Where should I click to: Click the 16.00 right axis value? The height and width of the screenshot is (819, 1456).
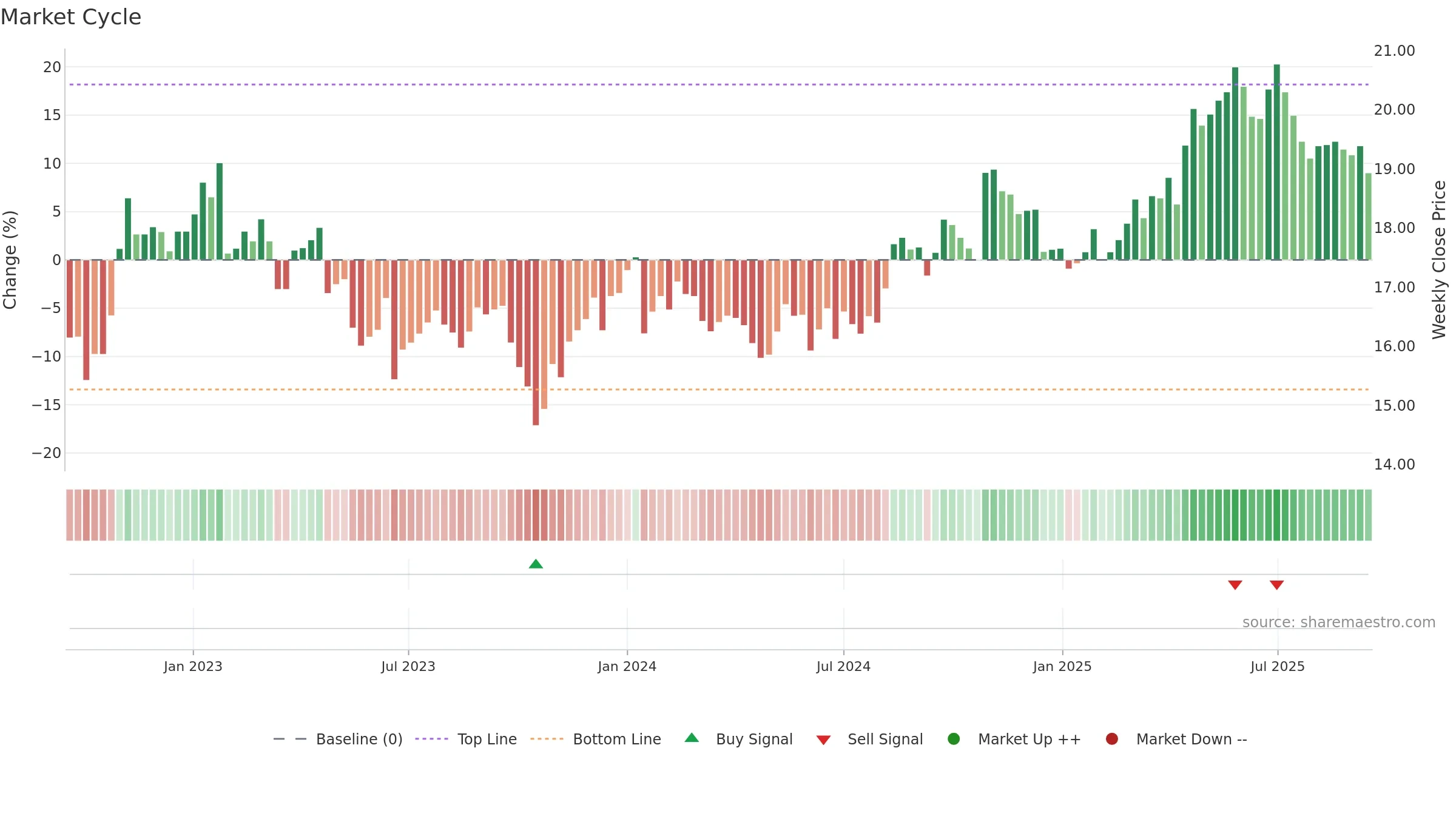(1394, 346)
